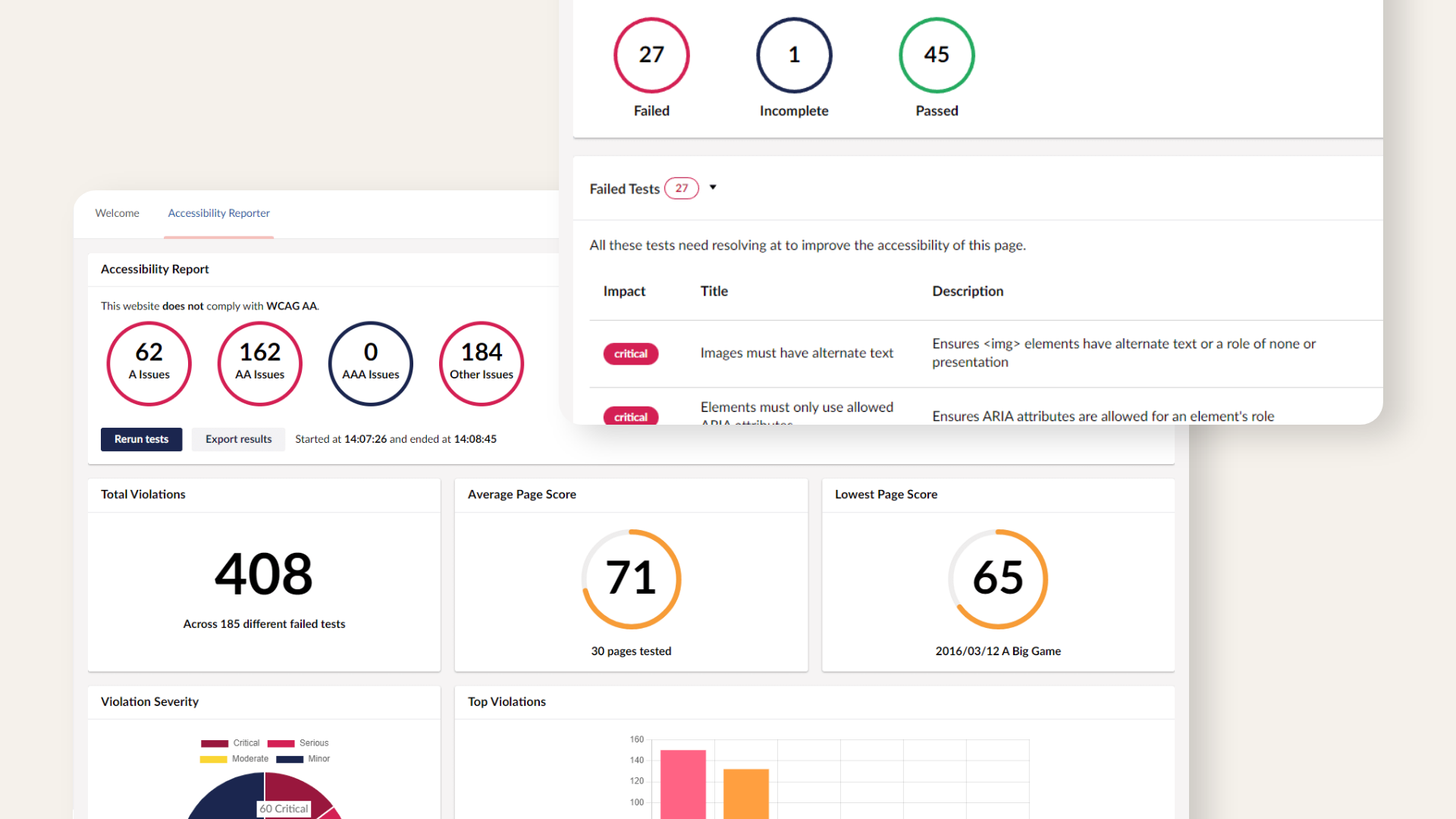Click the Minor legend color swatch

click(x=289, y=759)
